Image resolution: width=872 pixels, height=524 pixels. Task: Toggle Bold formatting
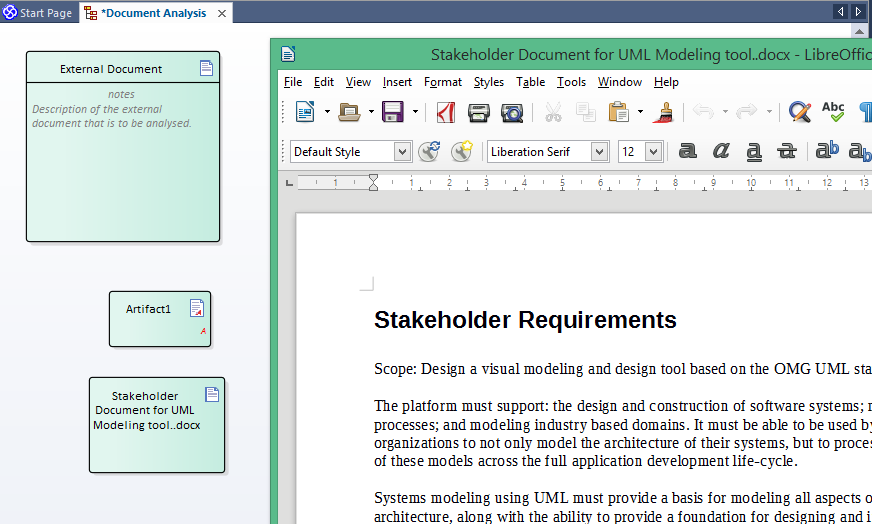[x=688, y=151]
